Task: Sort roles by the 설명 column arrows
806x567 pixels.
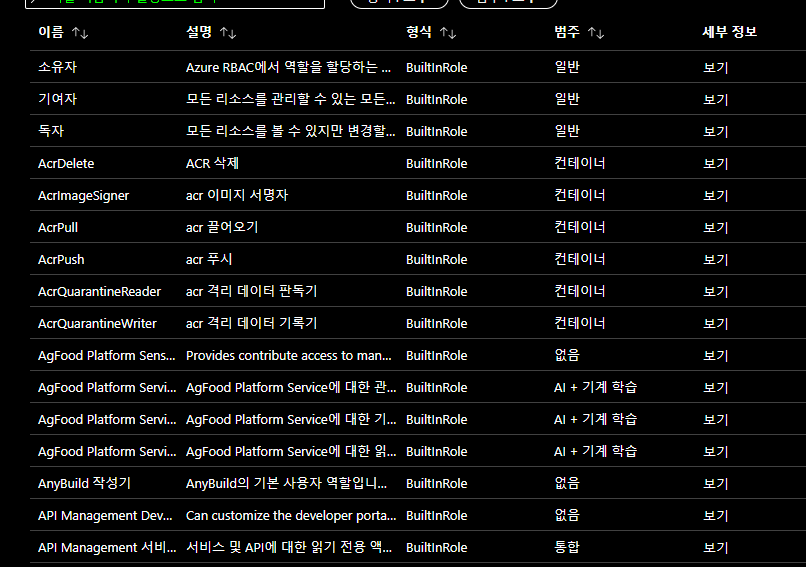Action: tap(228, 33)
